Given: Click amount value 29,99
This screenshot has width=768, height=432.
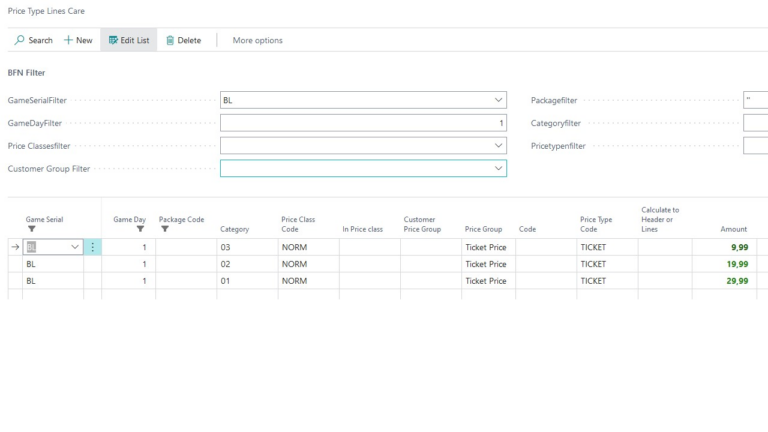Looking at the screenshot, I should pos(737,281).
